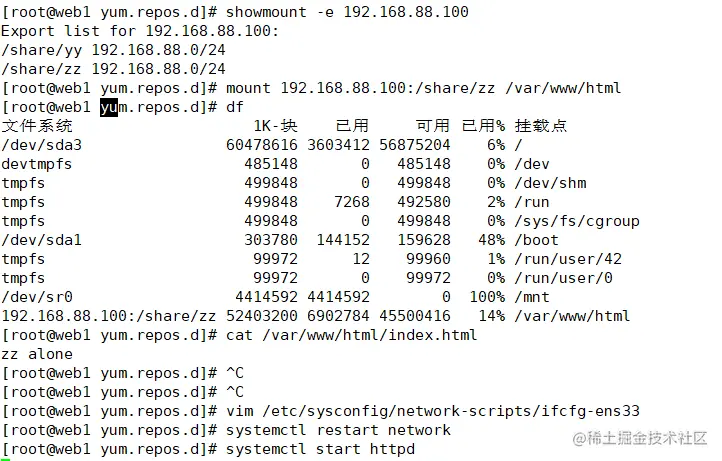Click the 文件系统 column header
The height and width of the screenshot is (461, 722).
[x=37, y=126]
